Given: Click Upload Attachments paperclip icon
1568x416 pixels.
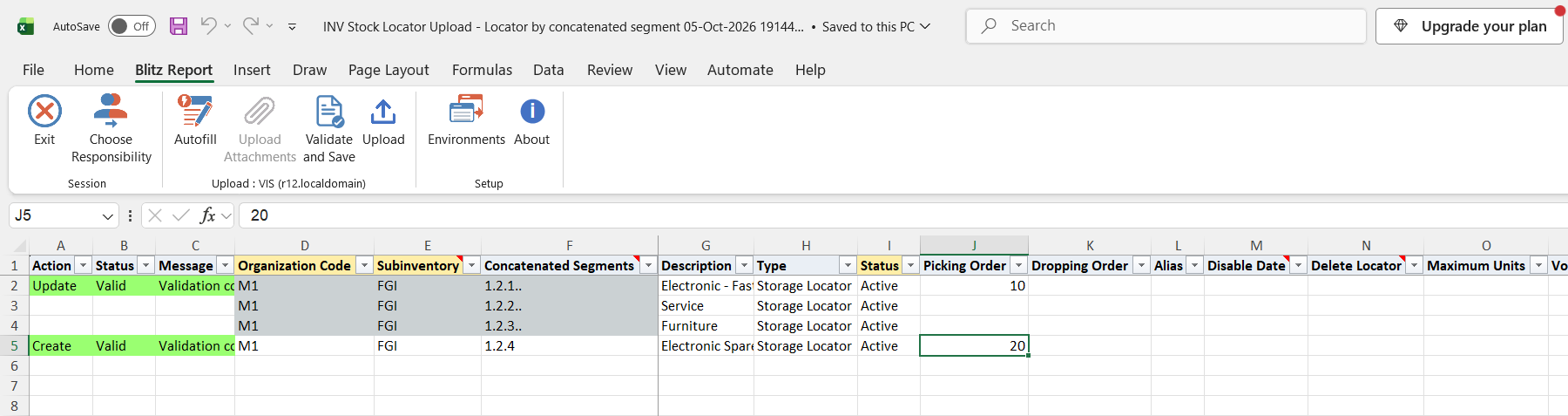Looking at the screenshot, I should (x=260, y=112).
